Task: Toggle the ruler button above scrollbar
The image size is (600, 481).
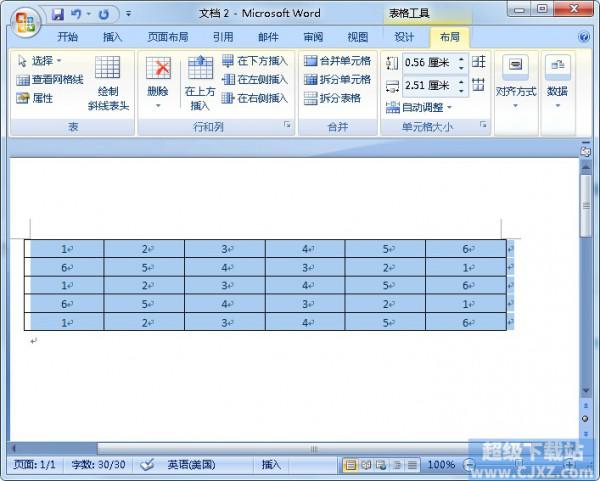Action: [x=585, y=152]
